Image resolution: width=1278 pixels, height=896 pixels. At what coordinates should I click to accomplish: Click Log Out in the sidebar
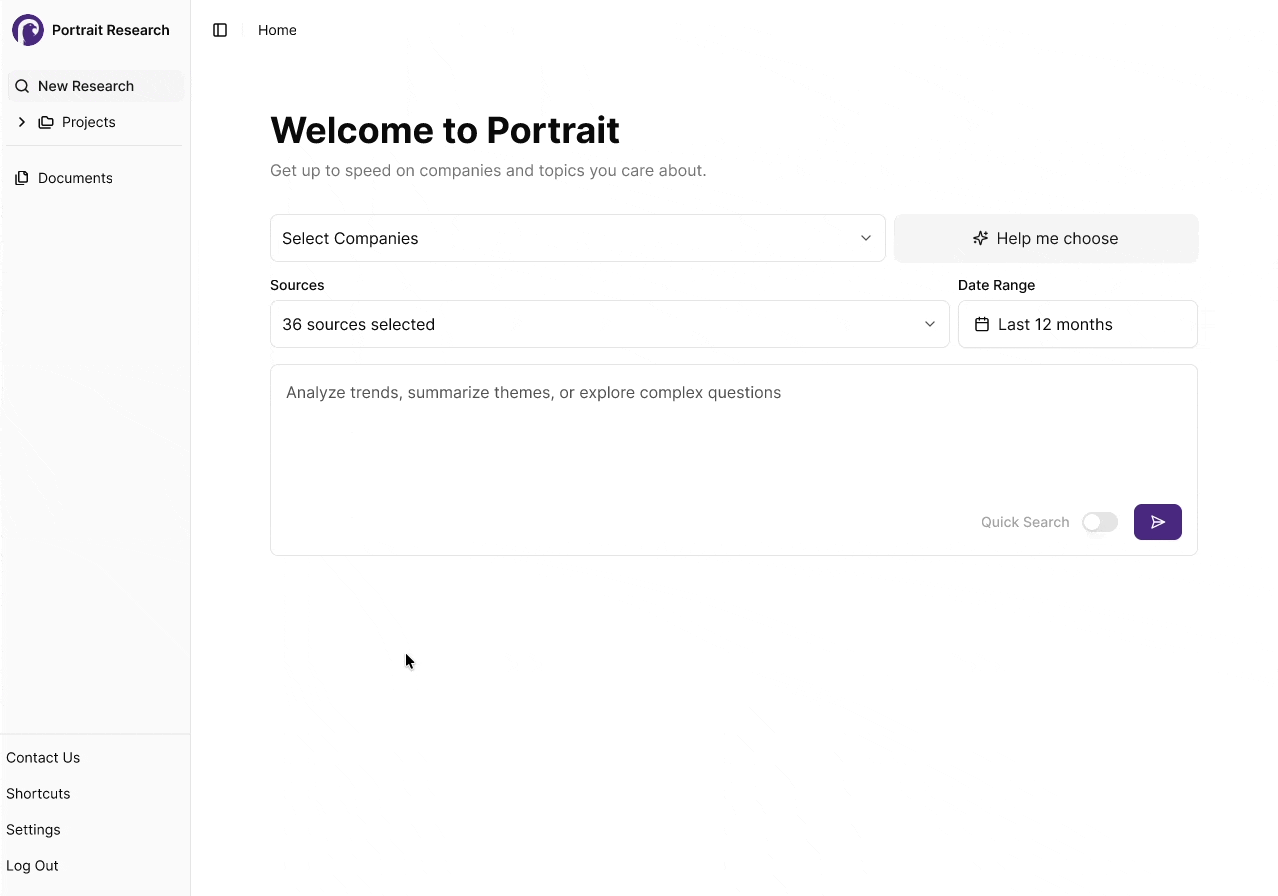tap(32, 866)
